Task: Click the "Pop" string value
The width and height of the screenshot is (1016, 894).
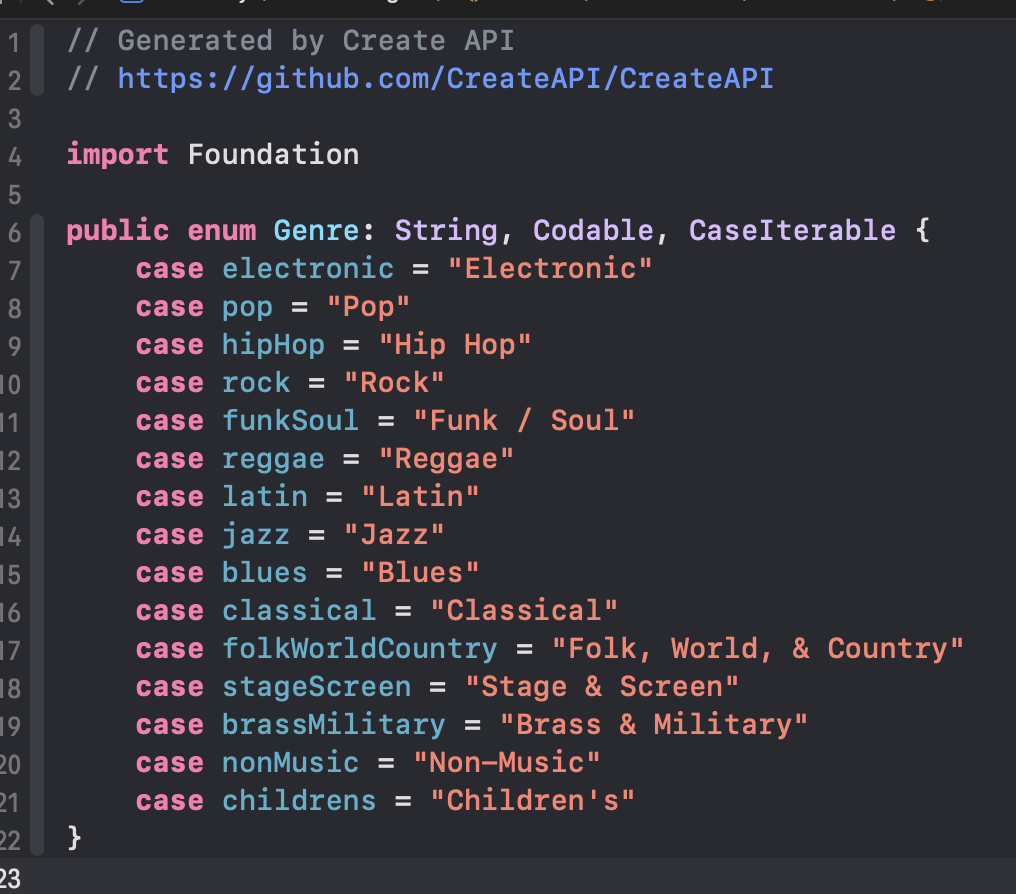Action: (368, 307)
